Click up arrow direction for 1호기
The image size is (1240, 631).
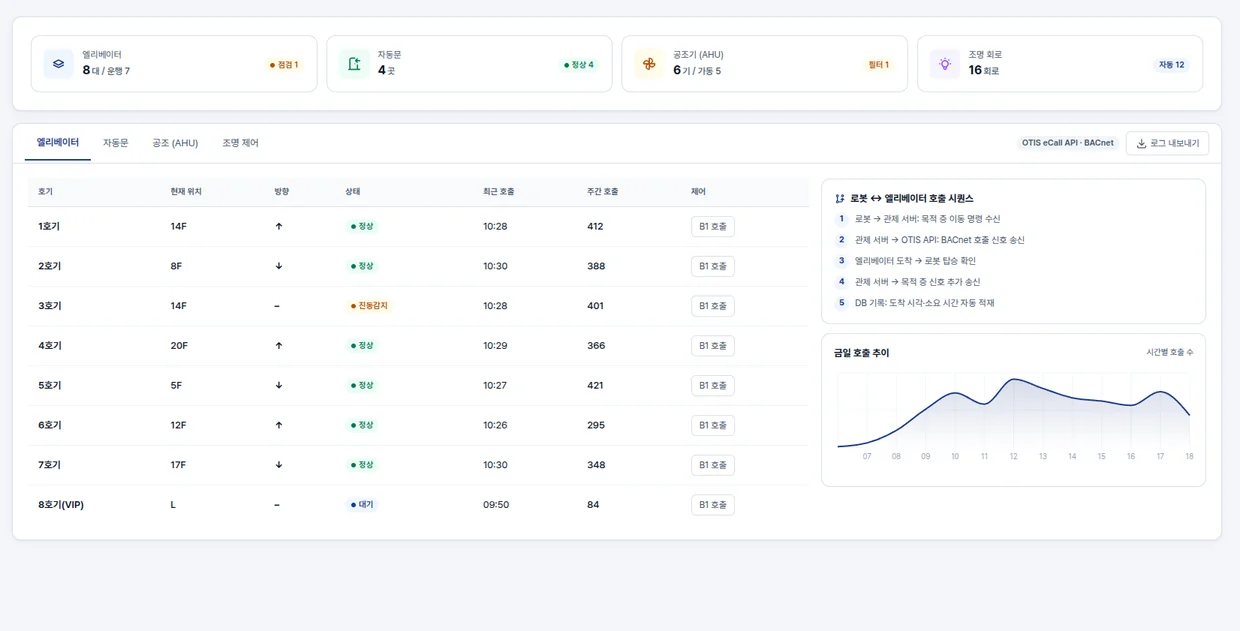278,226
